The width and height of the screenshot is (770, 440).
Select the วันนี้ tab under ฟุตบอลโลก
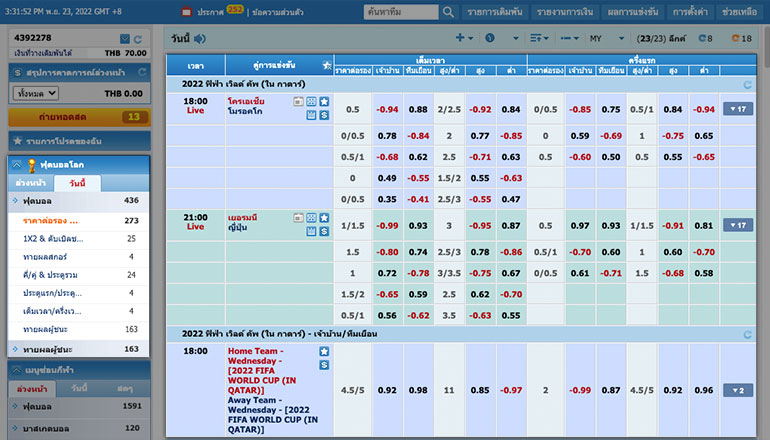coord(77,183)
